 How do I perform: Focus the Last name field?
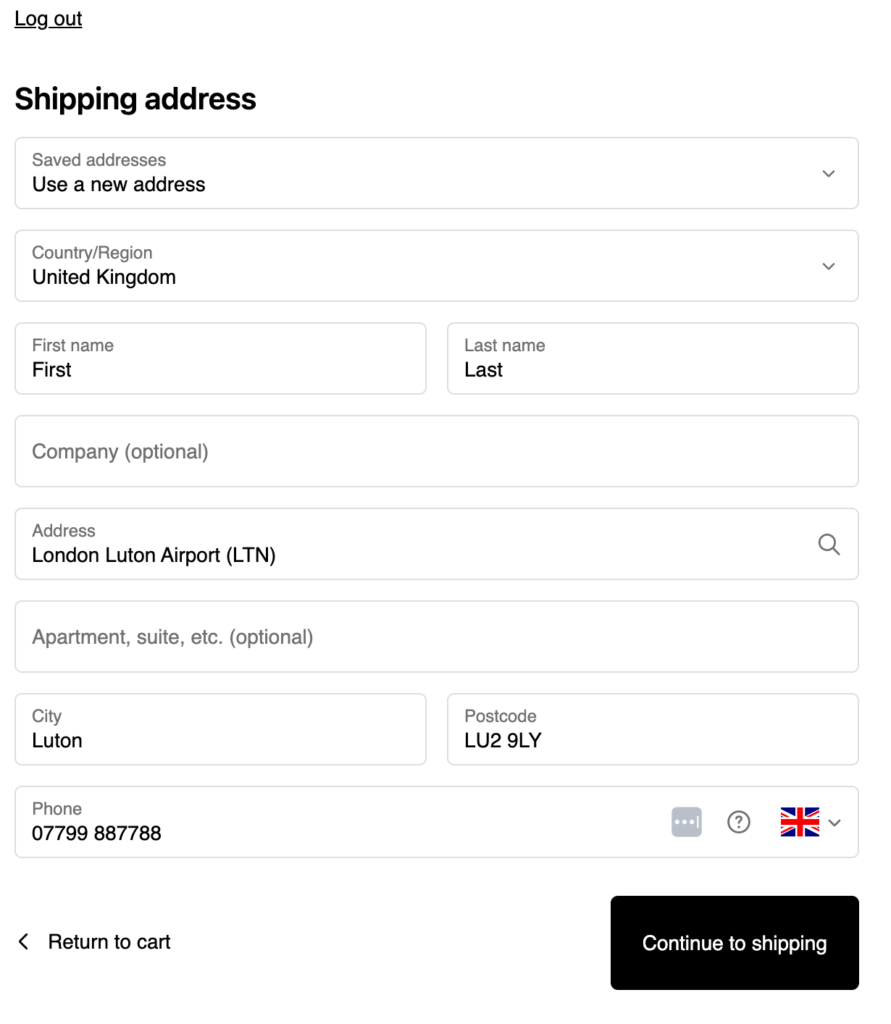[x=653, y=359]
